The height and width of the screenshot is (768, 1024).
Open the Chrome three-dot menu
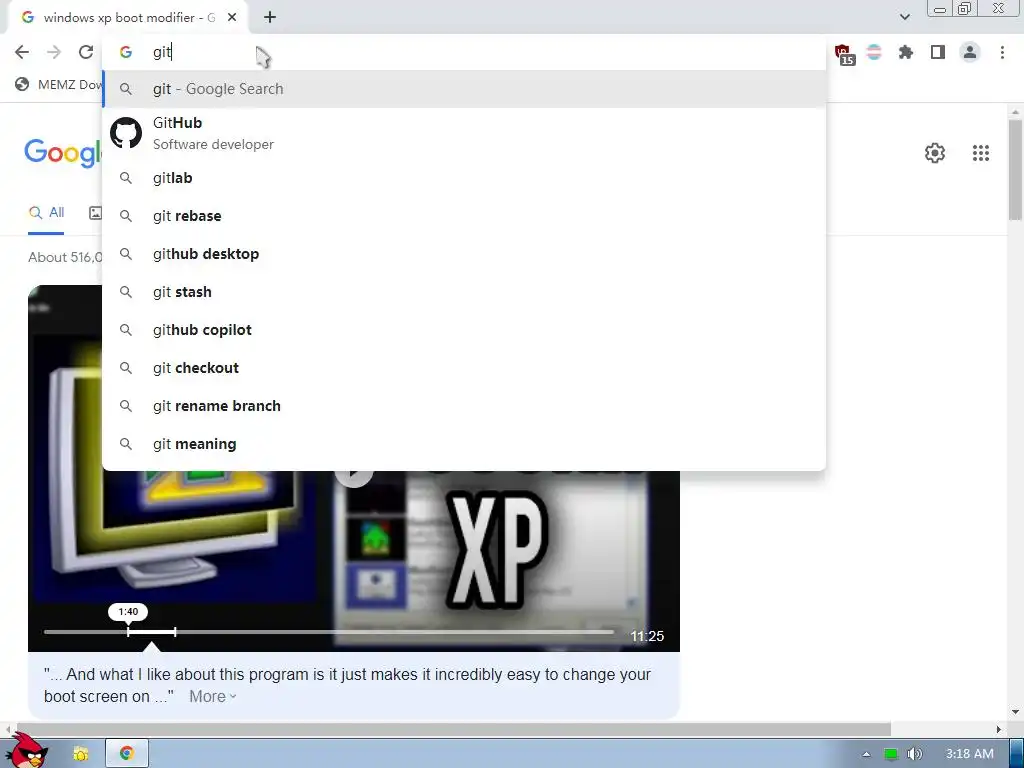[x=1002, y=52]
